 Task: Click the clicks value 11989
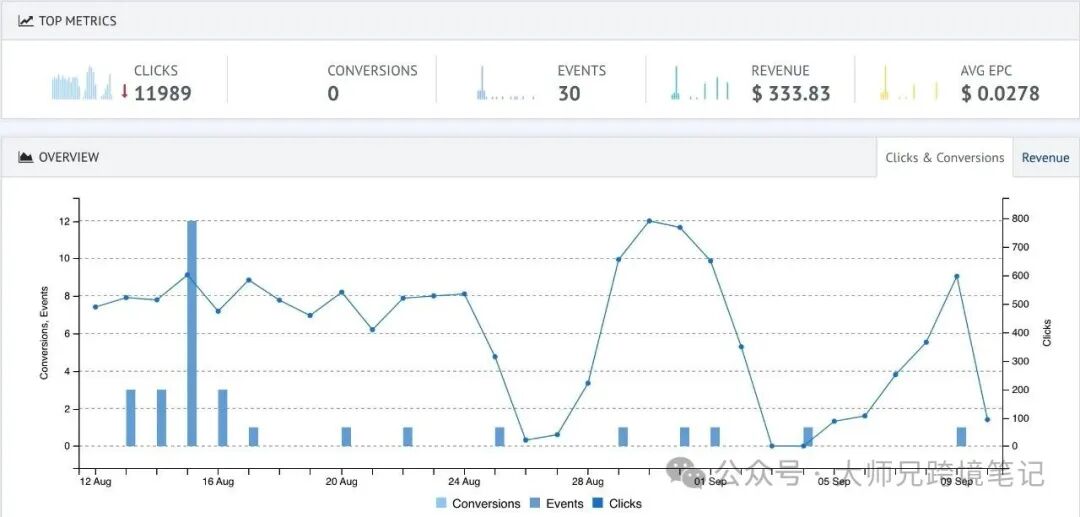(163, 94)
